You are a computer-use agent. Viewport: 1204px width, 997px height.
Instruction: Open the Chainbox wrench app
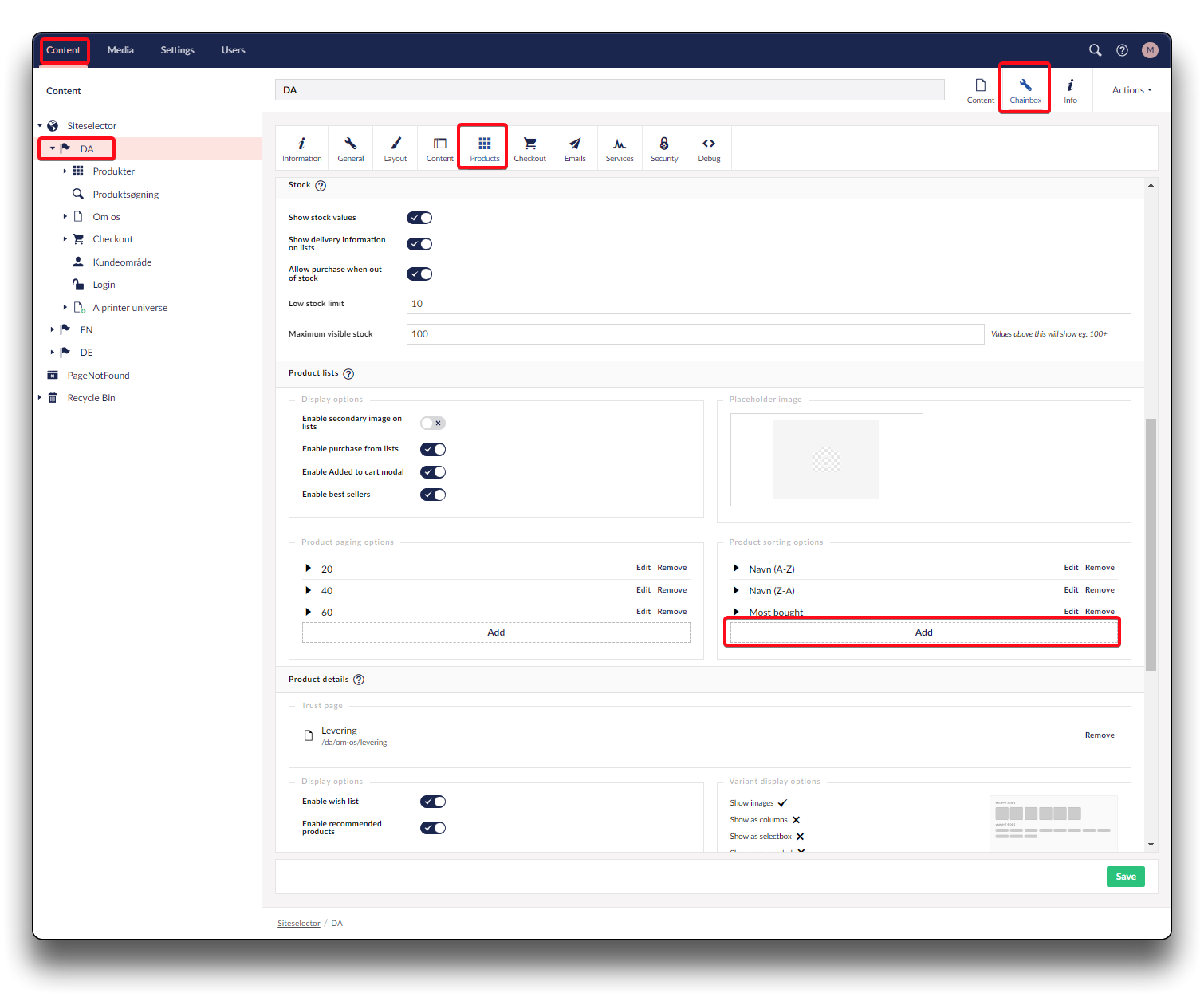coord(1025,90)
